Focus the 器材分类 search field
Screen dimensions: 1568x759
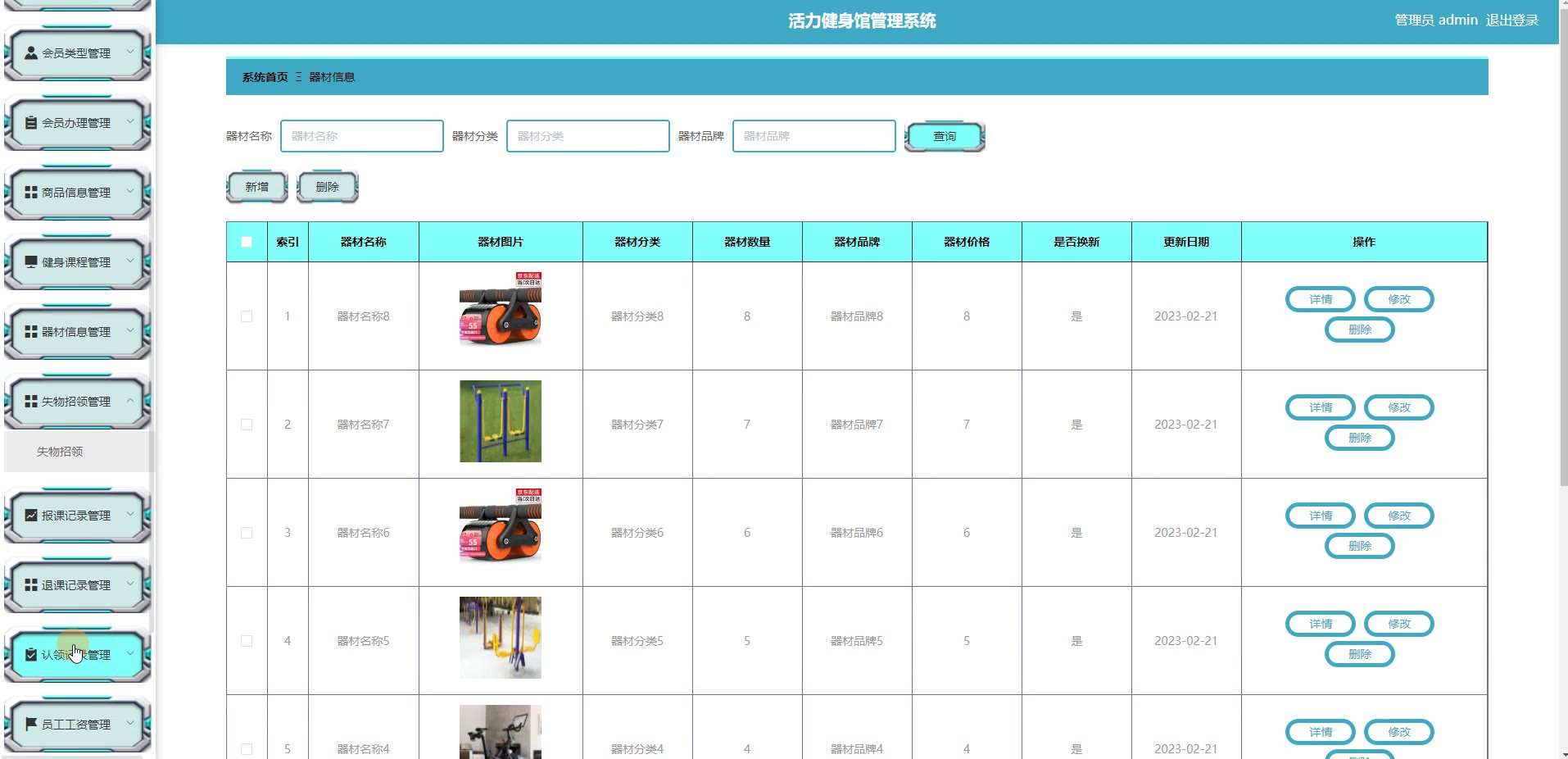coord(588,136)
